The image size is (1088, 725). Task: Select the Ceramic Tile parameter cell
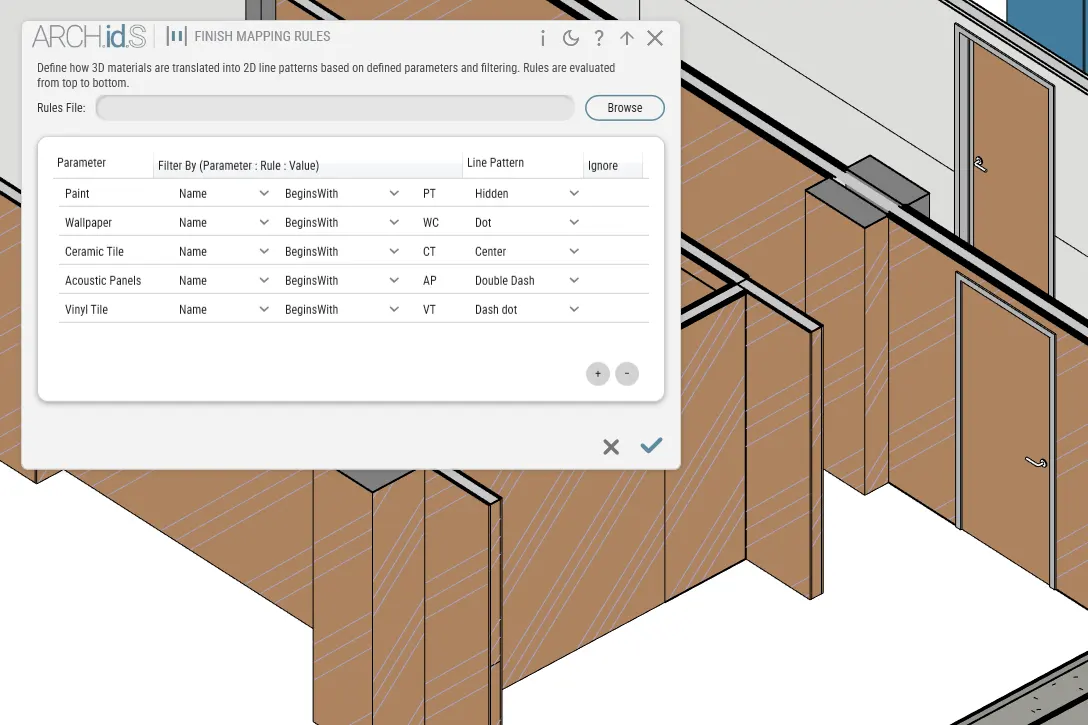pos(94,252)
